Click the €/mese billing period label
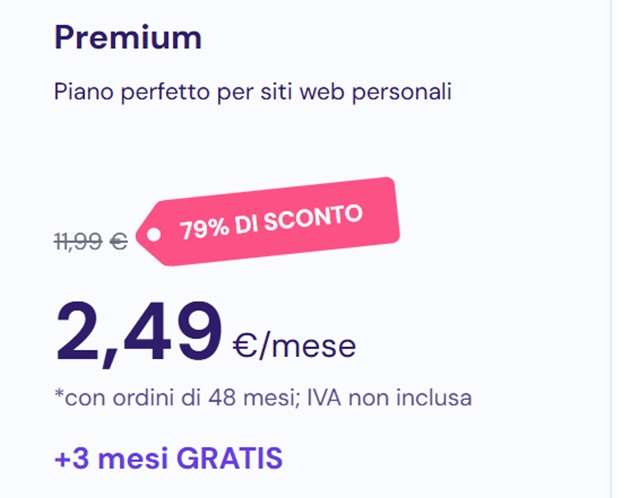Screen dimensions: 640x498 pyautogui.click(x=293, y=346)
